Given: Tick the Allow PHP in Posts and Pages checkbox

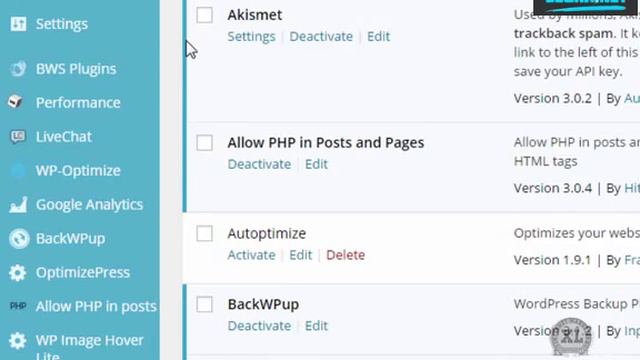Looking at the screenshot, I should coord(204,143).
